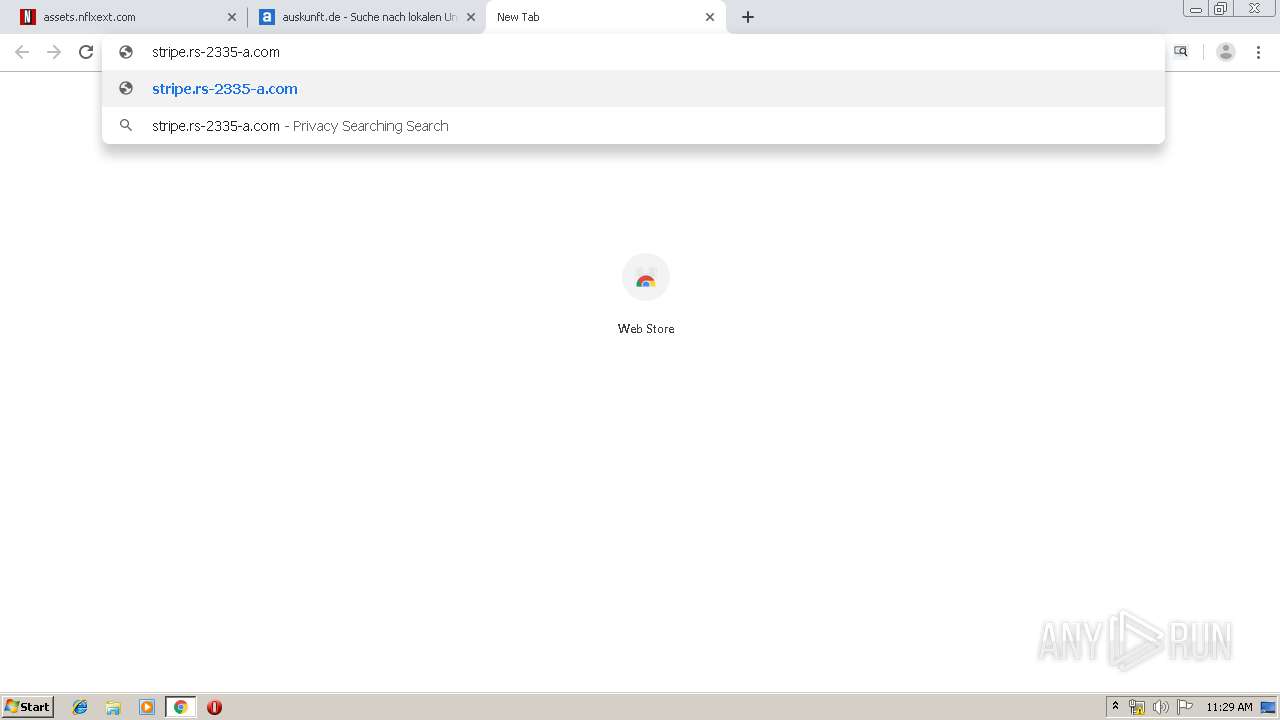This screenshot has width=1280, height=720.
Task: Open the Chrome profile avatar
Action: point(1226,52)
